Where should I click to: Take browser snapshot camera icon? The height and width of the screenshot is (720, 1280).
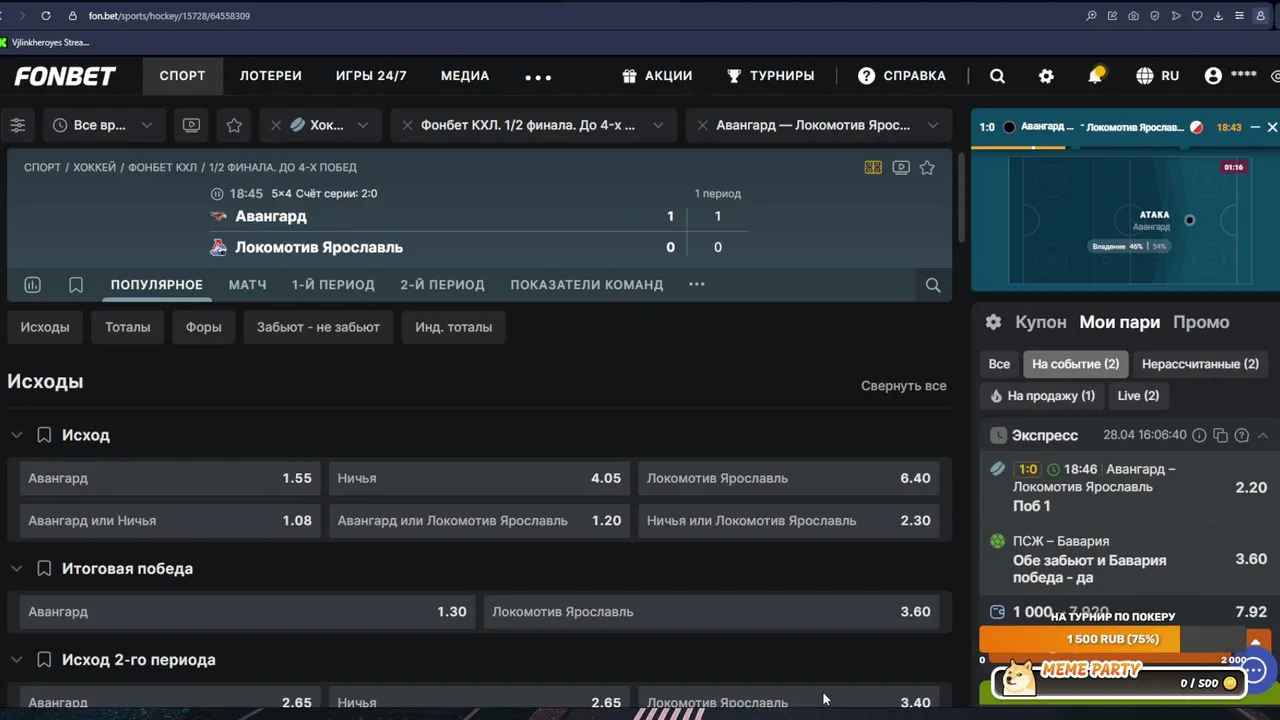[1133, 16]
